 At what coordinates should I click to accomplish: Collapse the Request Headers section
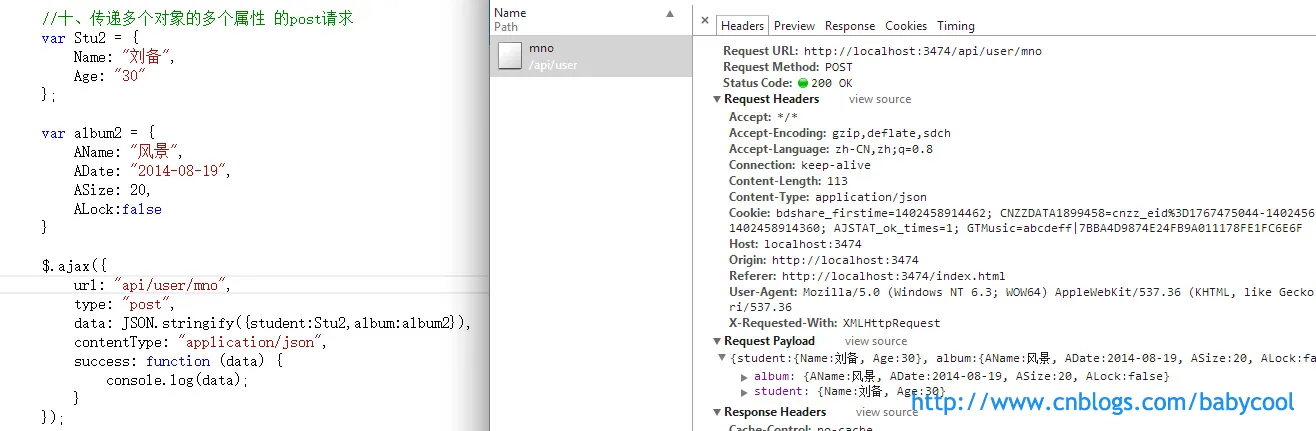717,100
